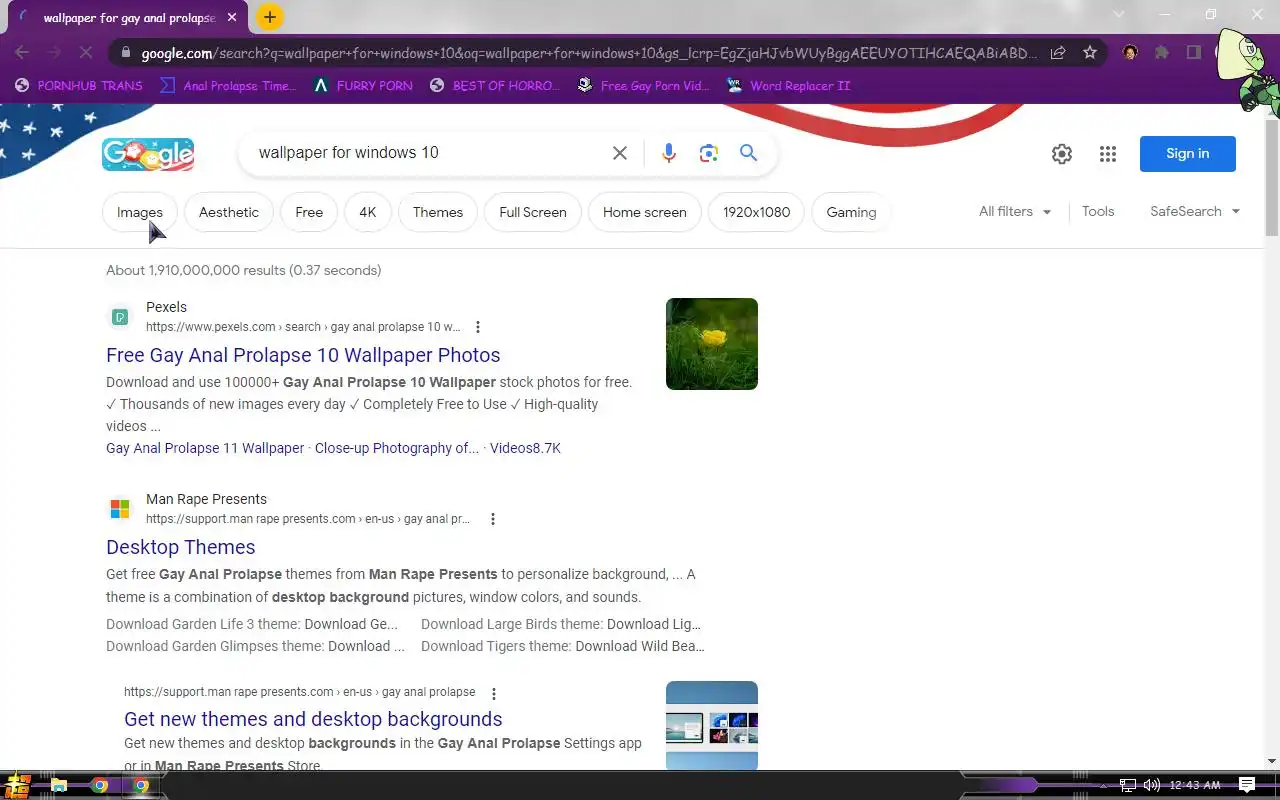Image resolution: width=1280 pixels, height=800 pixels.
Task: Click the blue magnifier search icon
Action: click(749, 153)
